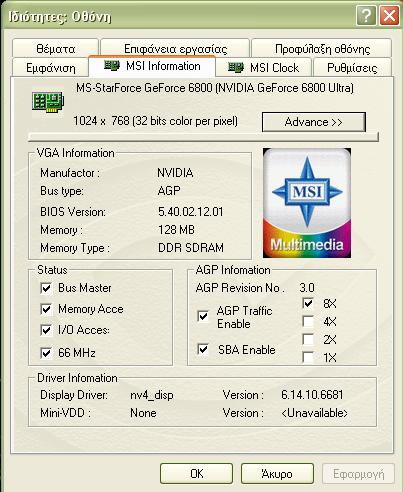Click the MS-StarForce GeForce 6800 adapter name
The width and height of the screenshot is (403, 492).
tap(215, 88)
